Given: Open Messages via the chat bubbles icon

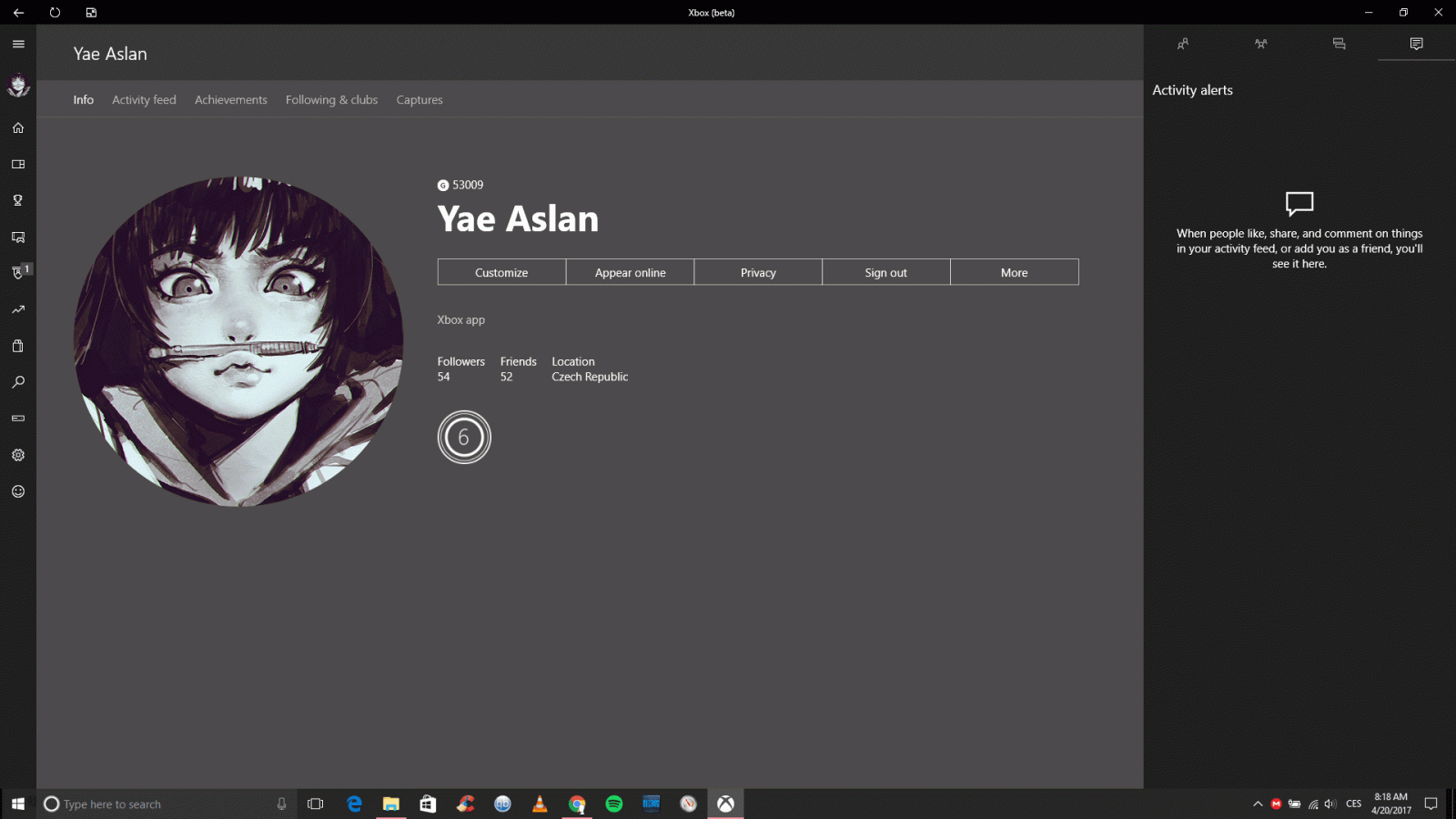Looking at the screenshot, I should (1338, 43).
